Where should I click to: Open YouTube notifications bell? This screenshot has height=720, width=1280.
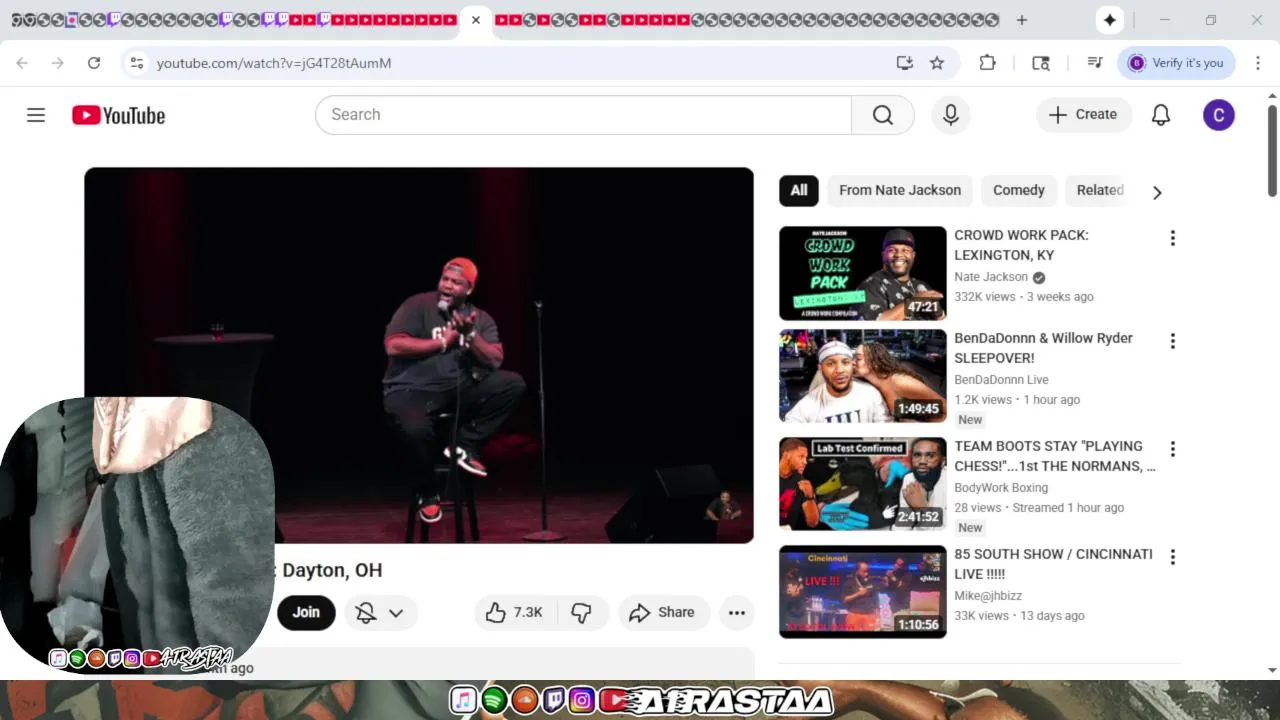coord(1161,115)
